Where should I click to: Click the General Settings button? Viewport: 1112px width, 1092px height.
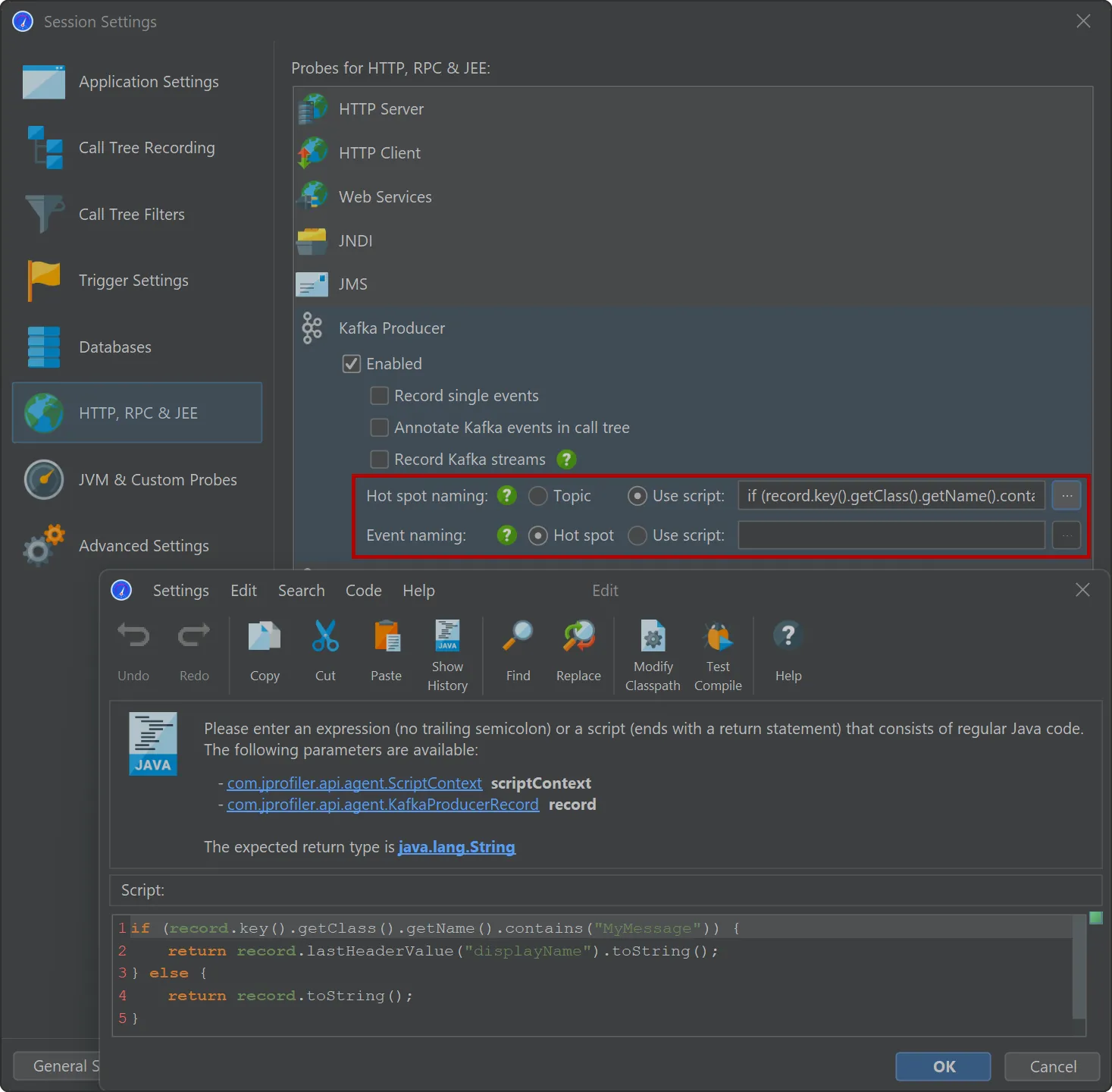click(x=57, y=1066)
